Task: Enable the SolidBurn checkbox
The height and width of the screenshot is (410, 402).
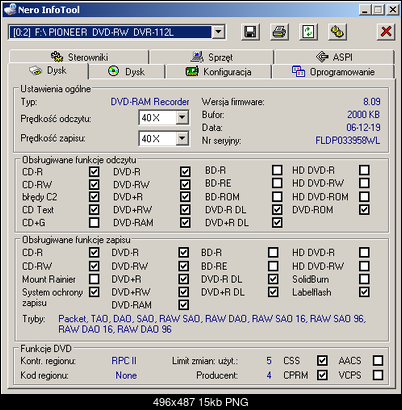Action: pos(364,279)
